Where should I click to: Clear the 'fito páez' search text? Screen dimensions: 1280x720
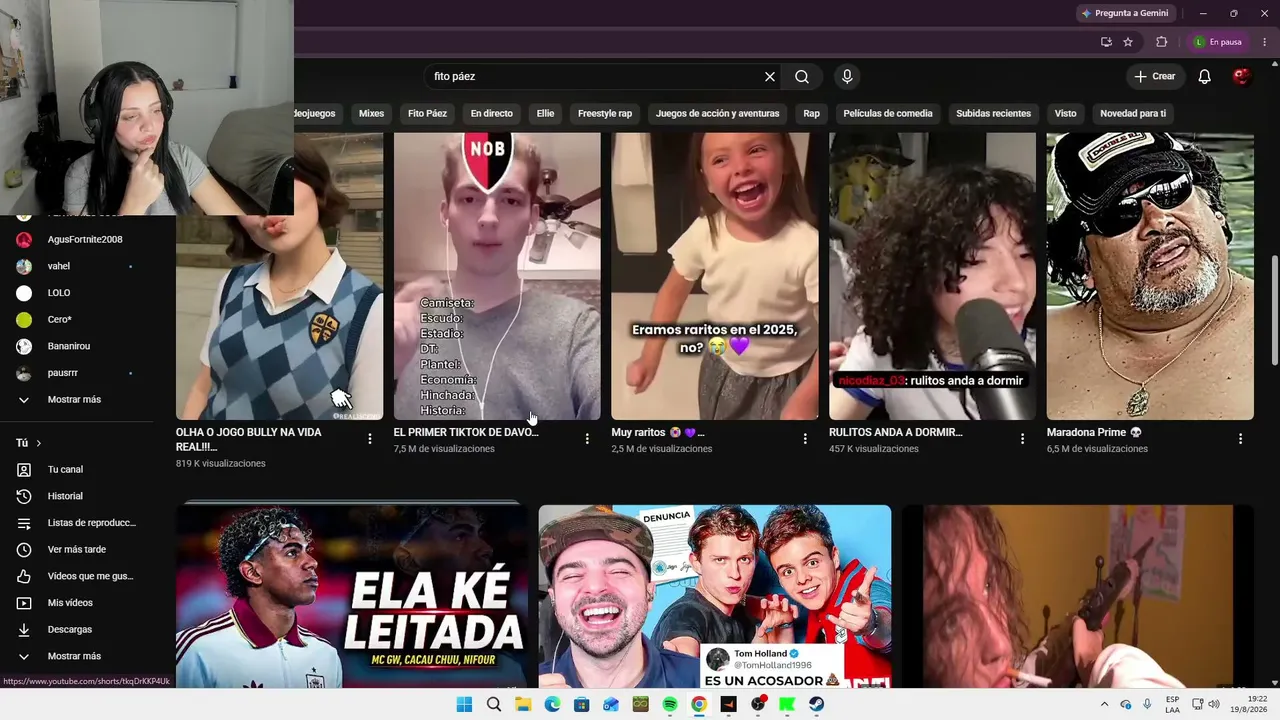click(770, 77)
